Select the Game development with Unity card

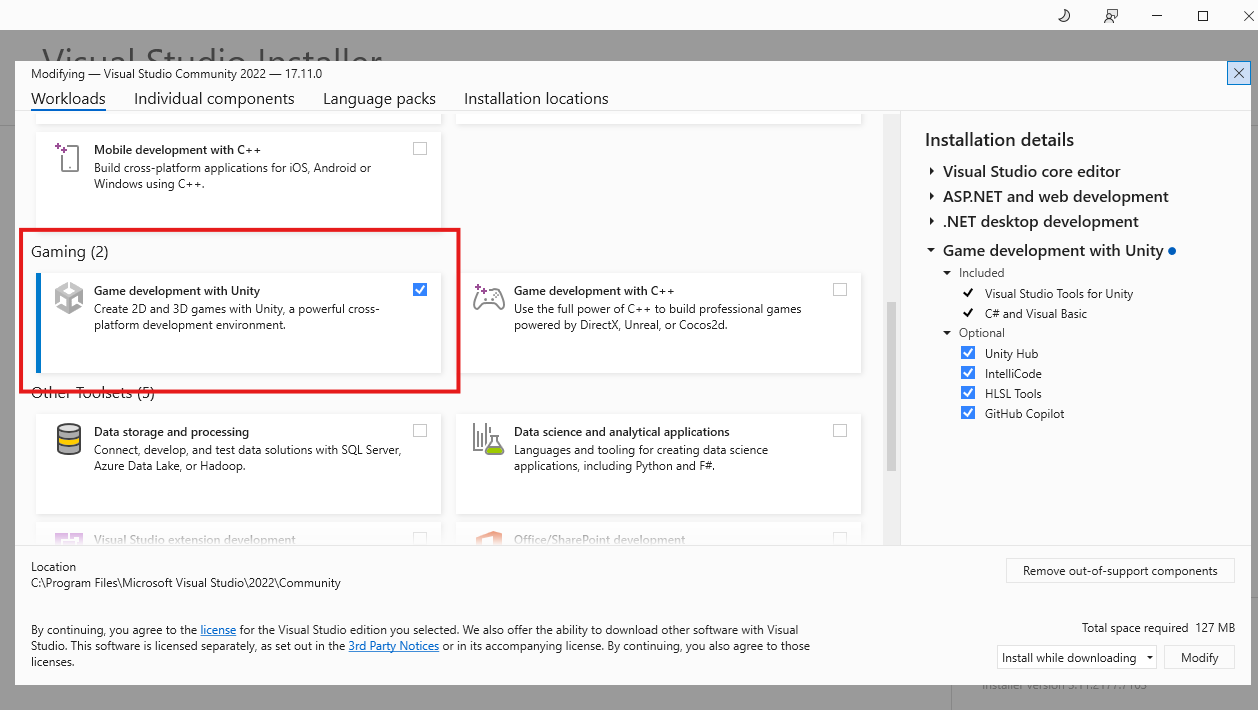click(238, 323)
